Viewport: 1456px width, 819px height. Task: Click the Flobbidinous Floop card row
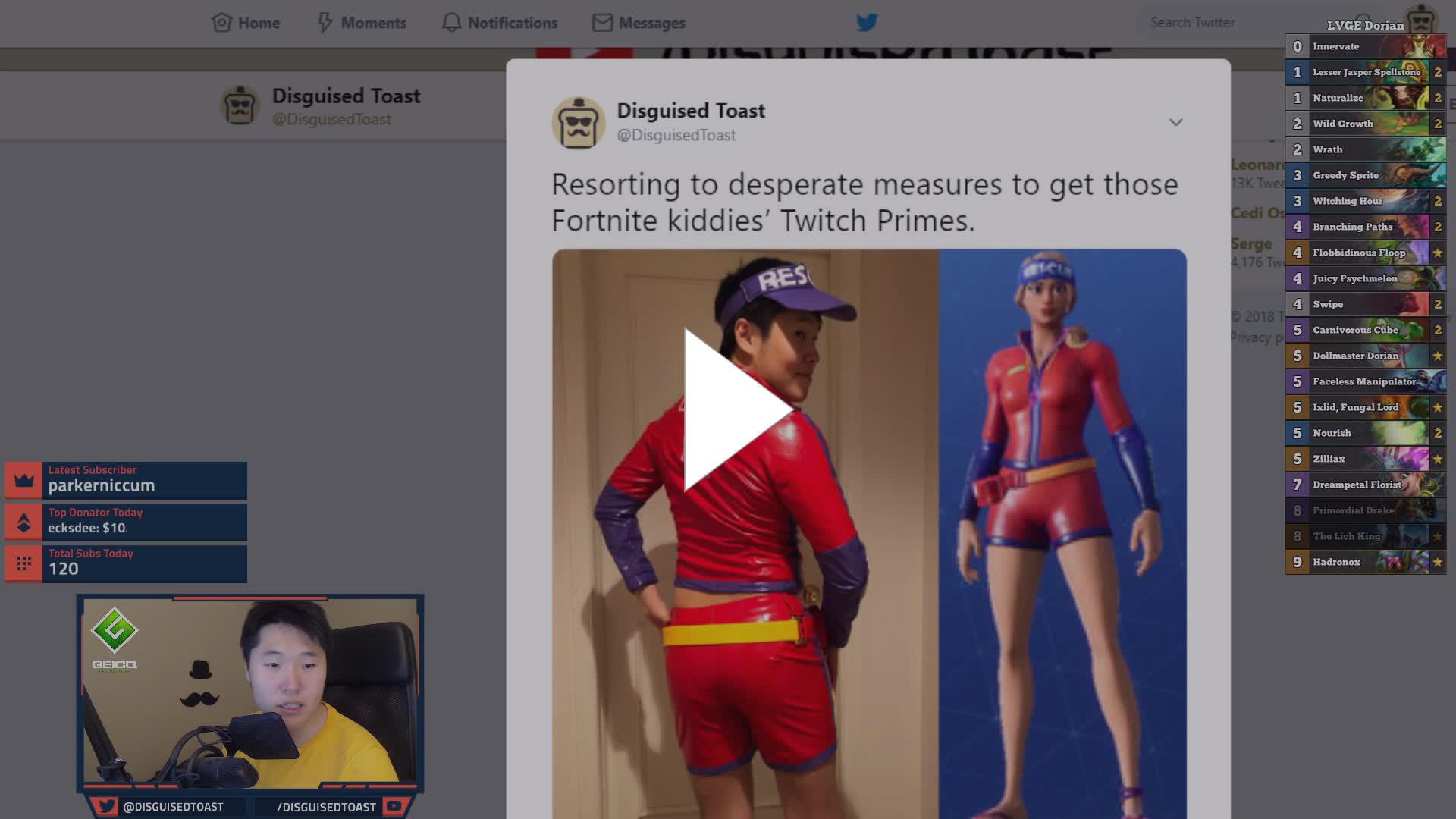[x=1366, y=253]
